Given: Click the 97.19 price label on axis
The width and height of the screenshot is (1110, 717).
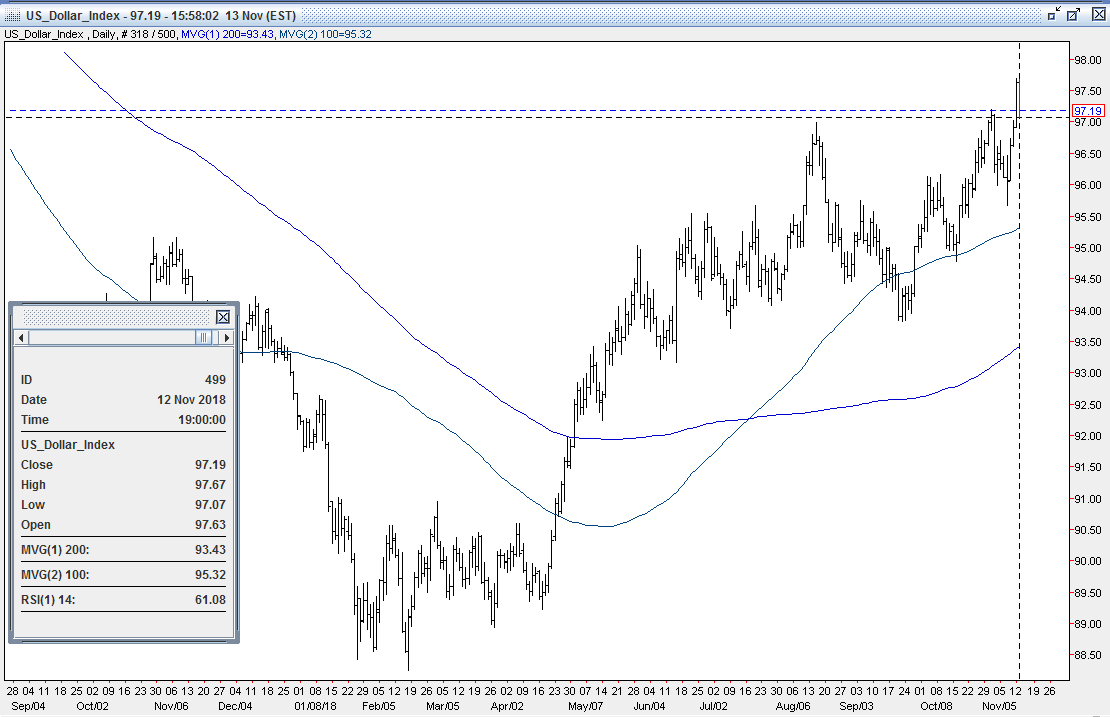Looking at the screenshot, I should click(x=1088, y=111).
